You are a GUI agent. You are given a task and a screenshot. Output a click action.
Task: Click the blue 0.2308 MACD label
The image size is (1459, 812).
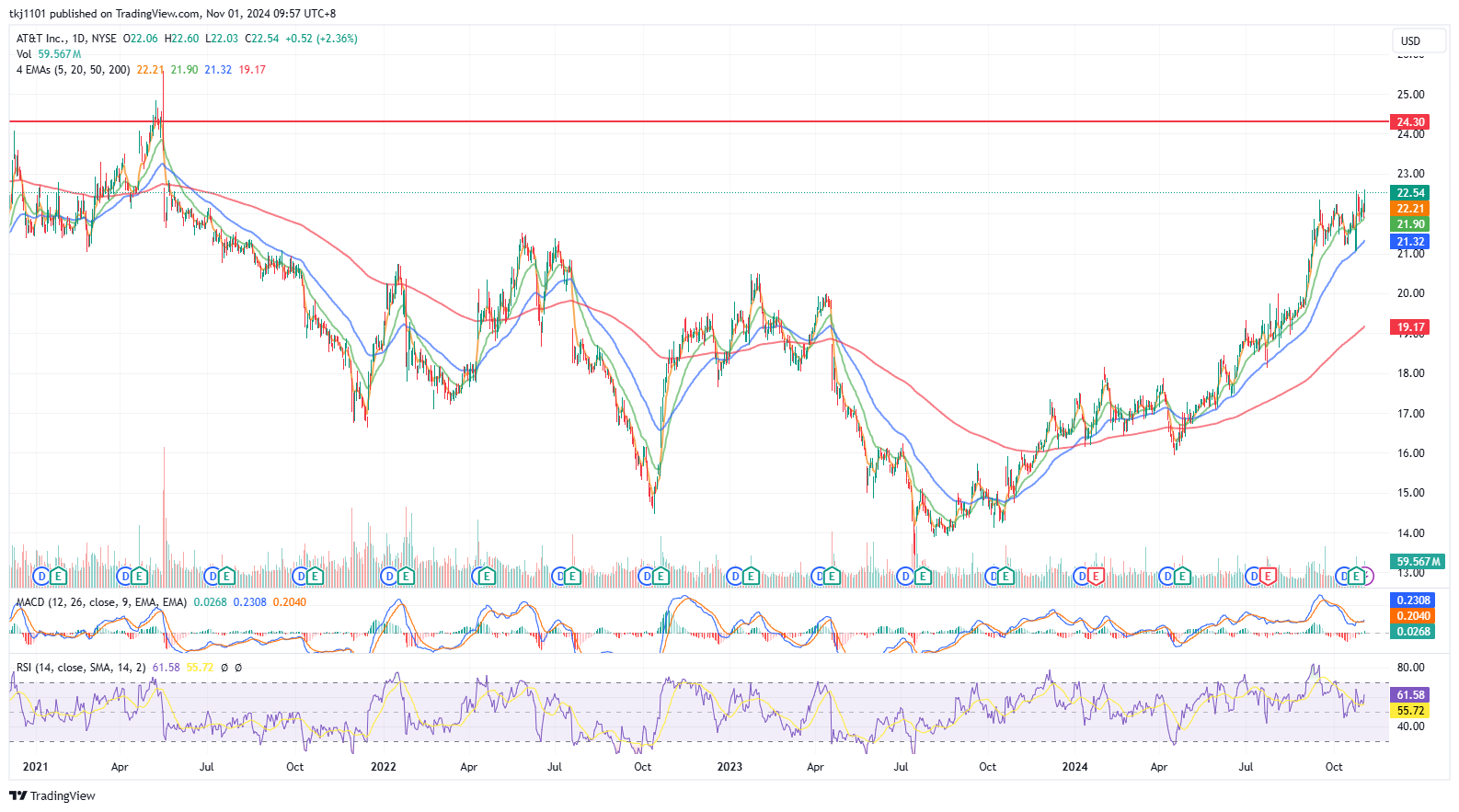tap(1413, 600)
